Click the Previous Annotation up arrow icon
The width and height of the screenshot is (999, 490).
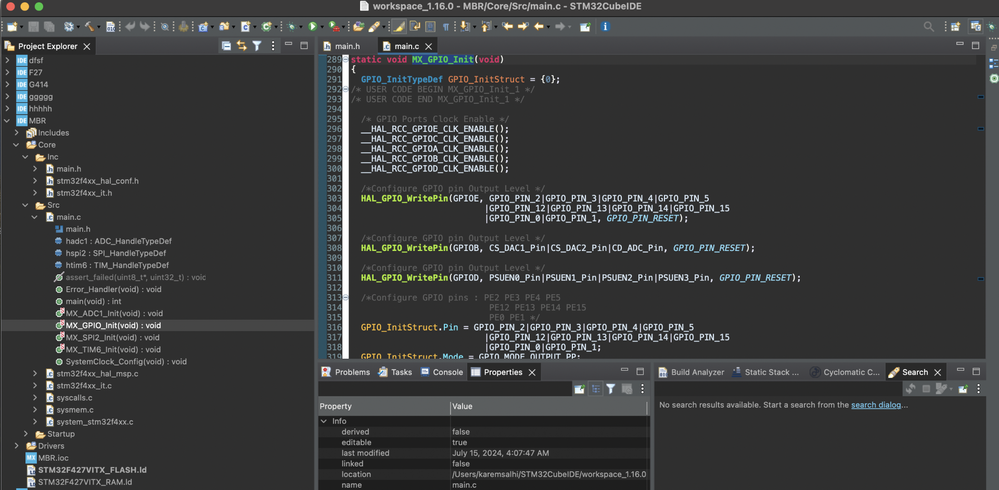click(x=485, y=27)
